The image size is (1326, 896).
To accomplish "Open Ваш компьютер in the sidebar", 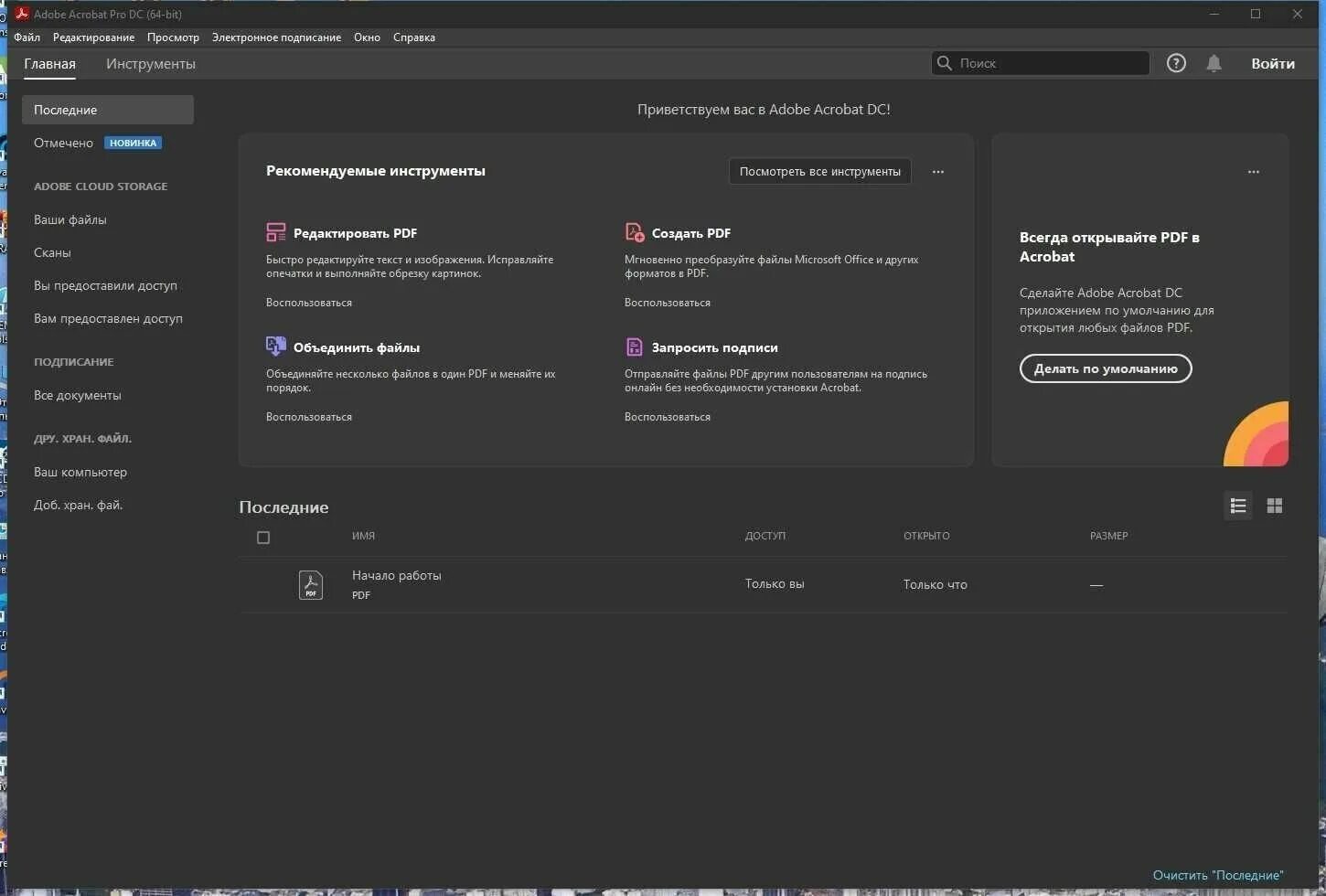I will (80, 472).
